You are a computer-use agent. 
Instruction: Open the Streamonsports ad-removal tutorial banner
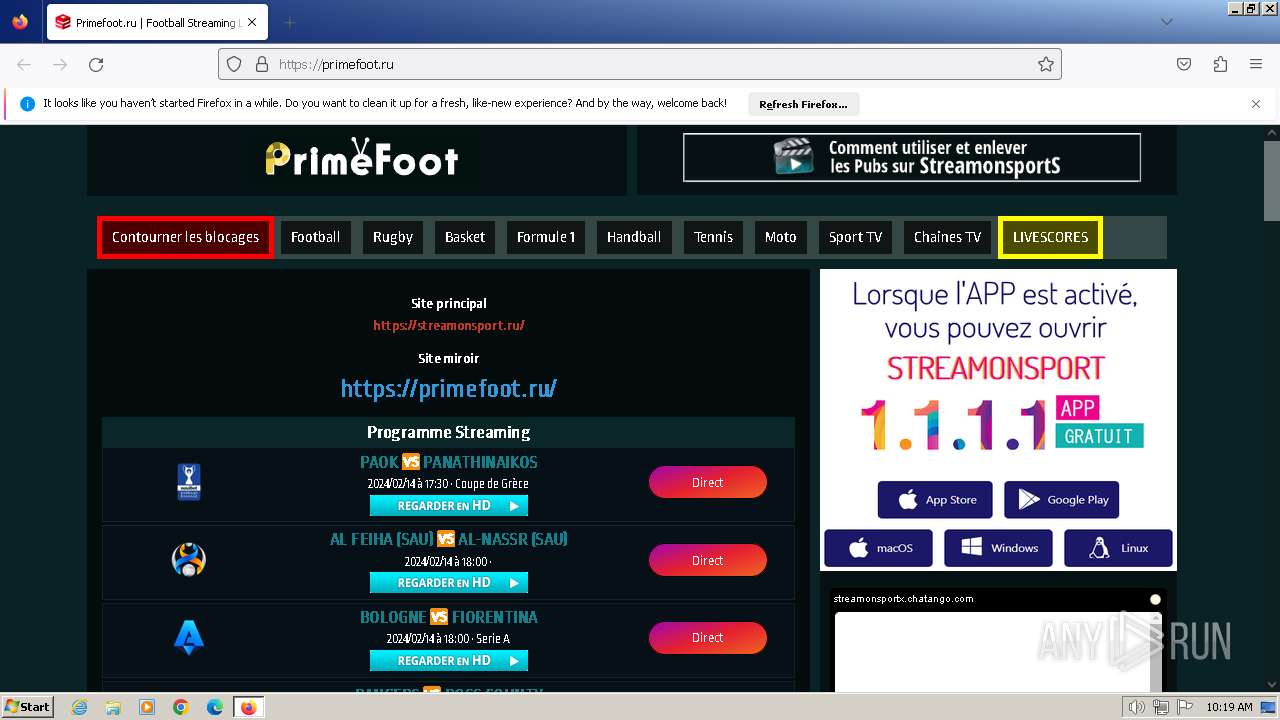[x=911, y=158]
